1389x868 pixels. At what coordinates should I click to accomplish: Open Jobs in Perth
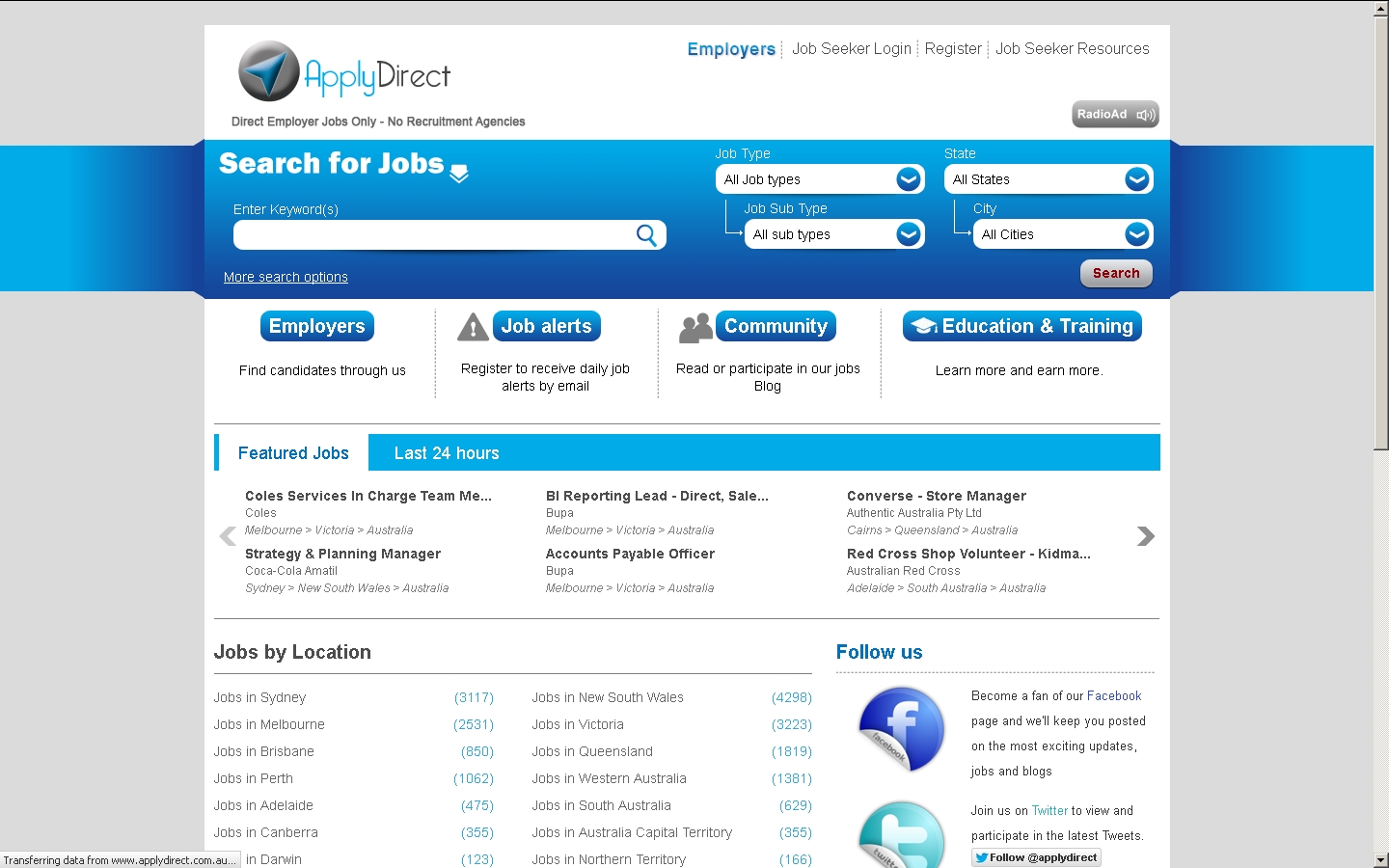pos(254,778)
